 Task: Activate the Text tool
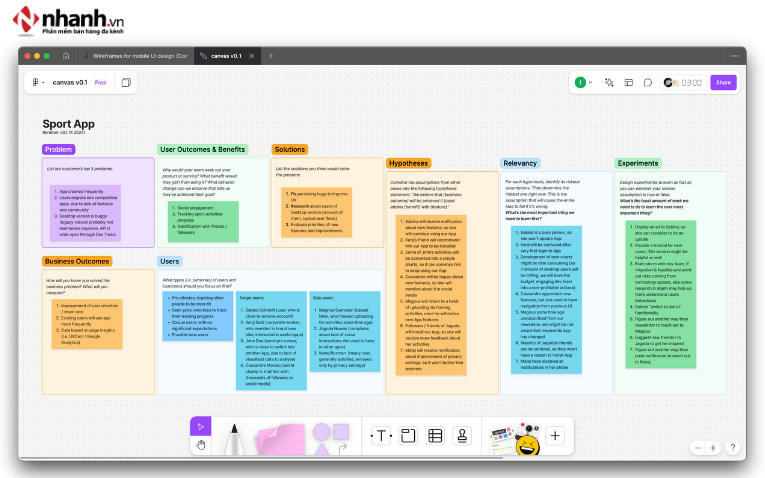click(382, 435)
